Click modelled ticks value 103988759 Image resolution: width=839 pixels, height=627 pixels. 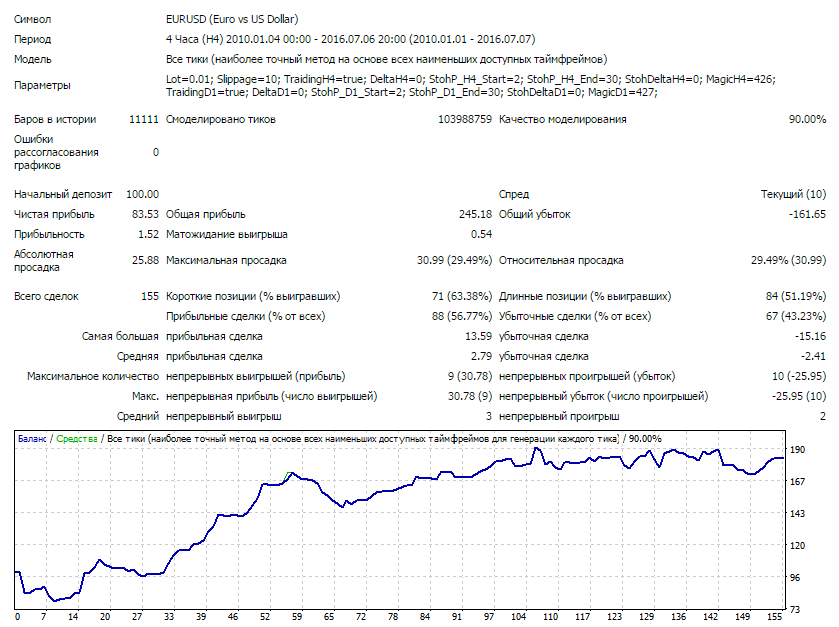[464, 119]
